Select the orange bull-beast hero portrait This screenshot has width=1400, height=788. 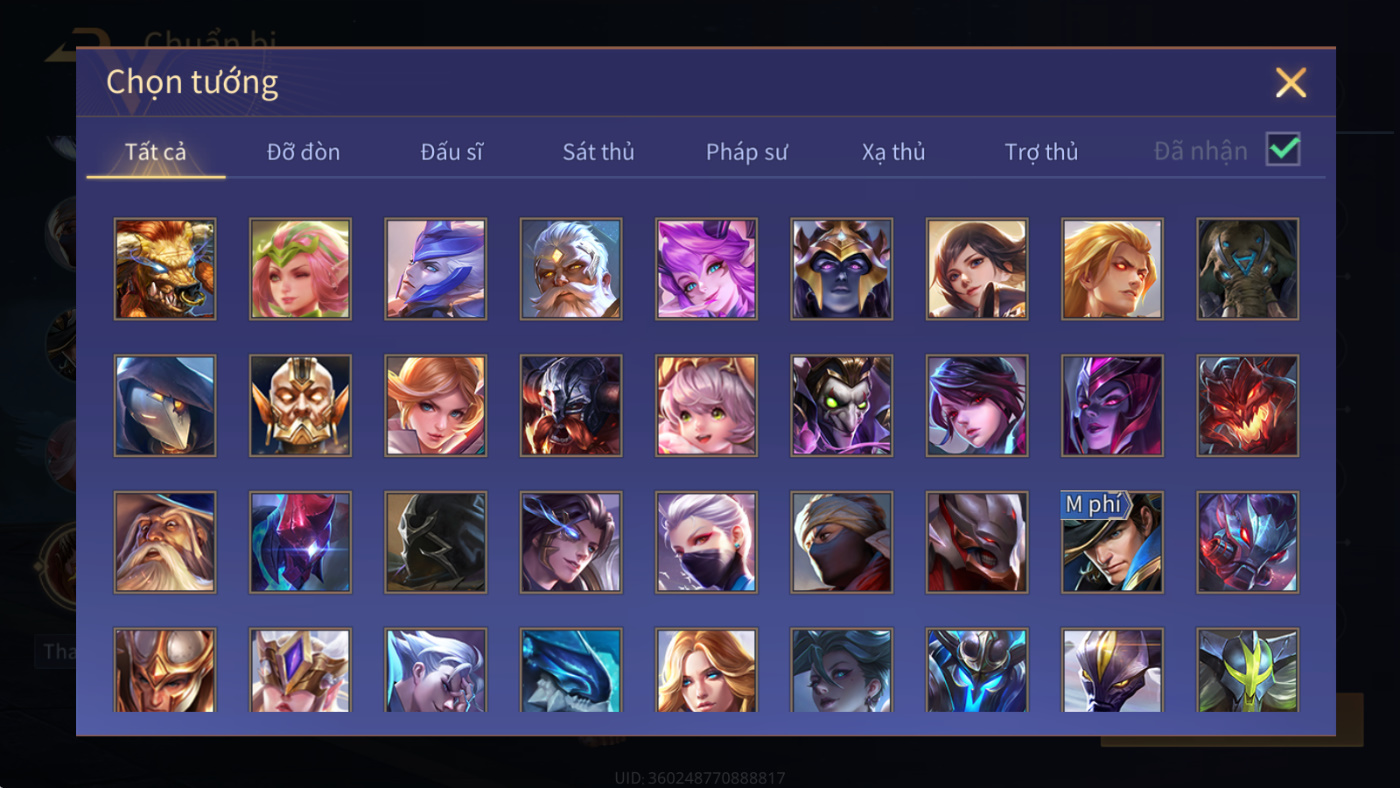[165, 269]
